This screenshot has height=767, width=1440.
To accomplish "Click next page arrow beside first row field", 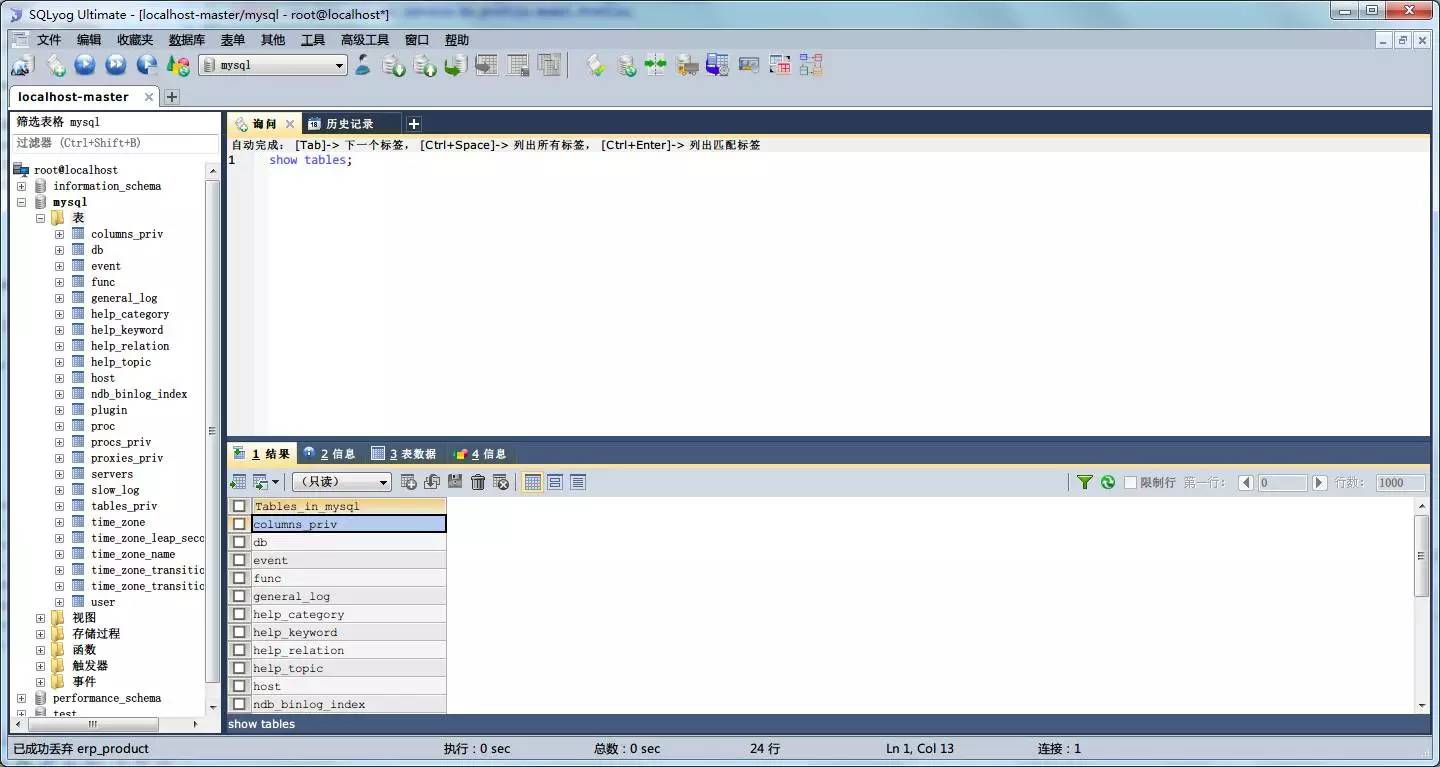I will click(x=1319, y=482).
